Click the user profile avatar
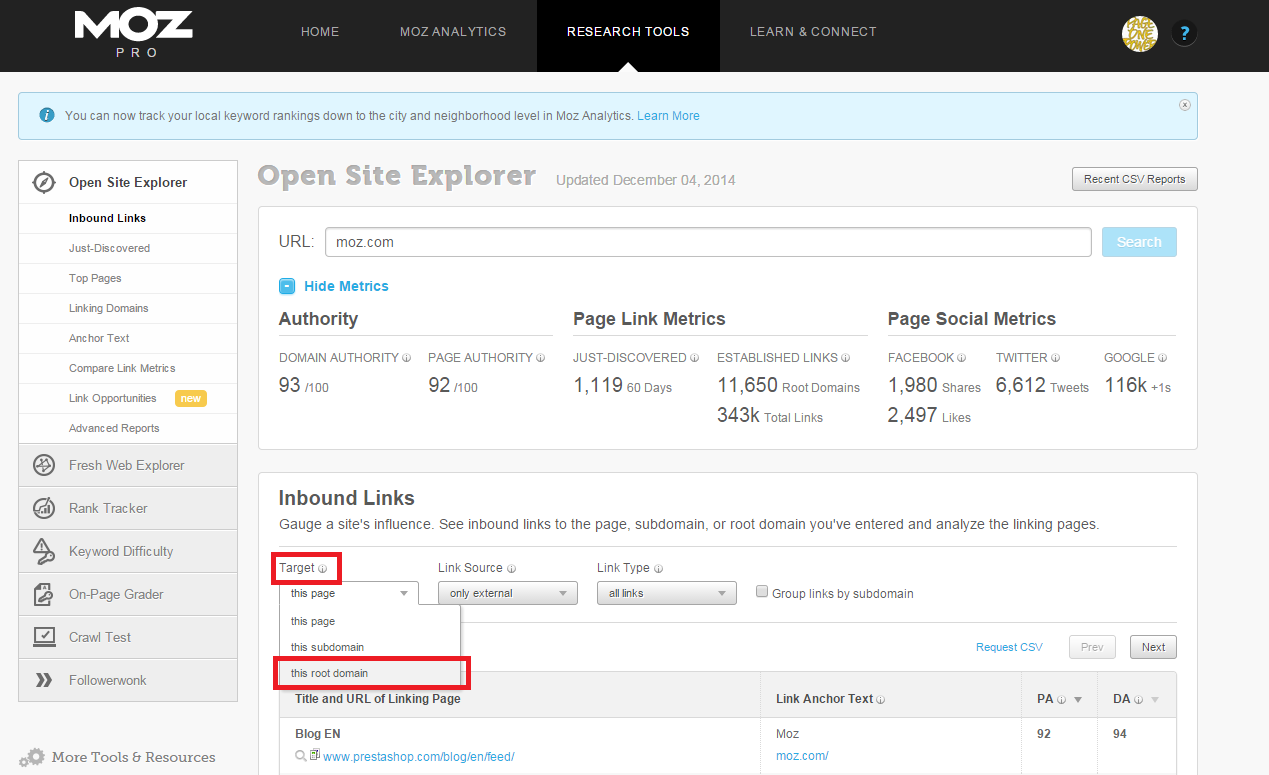The width and height of the screenshot is (1269, 775). coord(1139,33)
